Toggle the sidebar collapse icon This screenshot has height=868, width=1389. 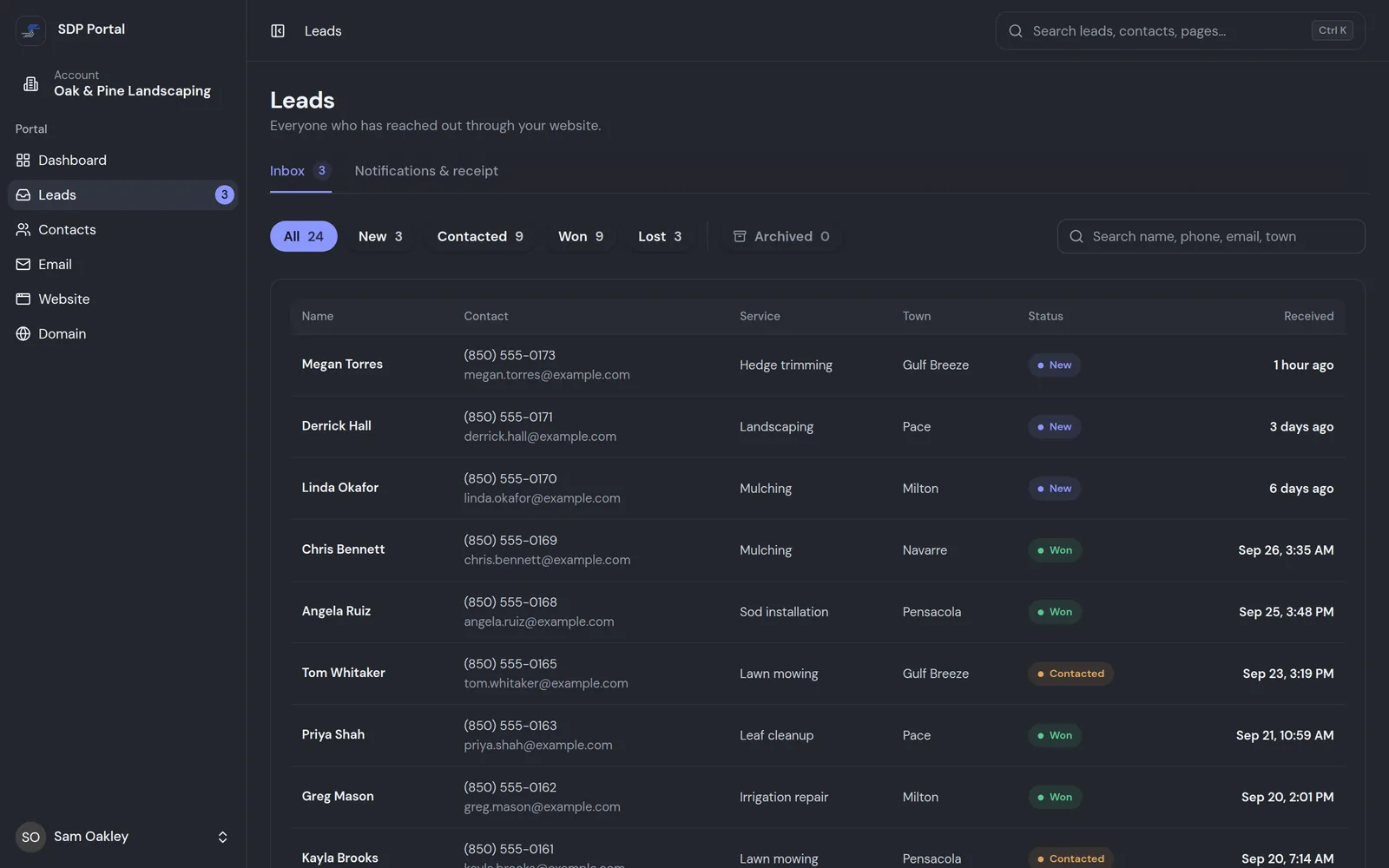point(278,31)
